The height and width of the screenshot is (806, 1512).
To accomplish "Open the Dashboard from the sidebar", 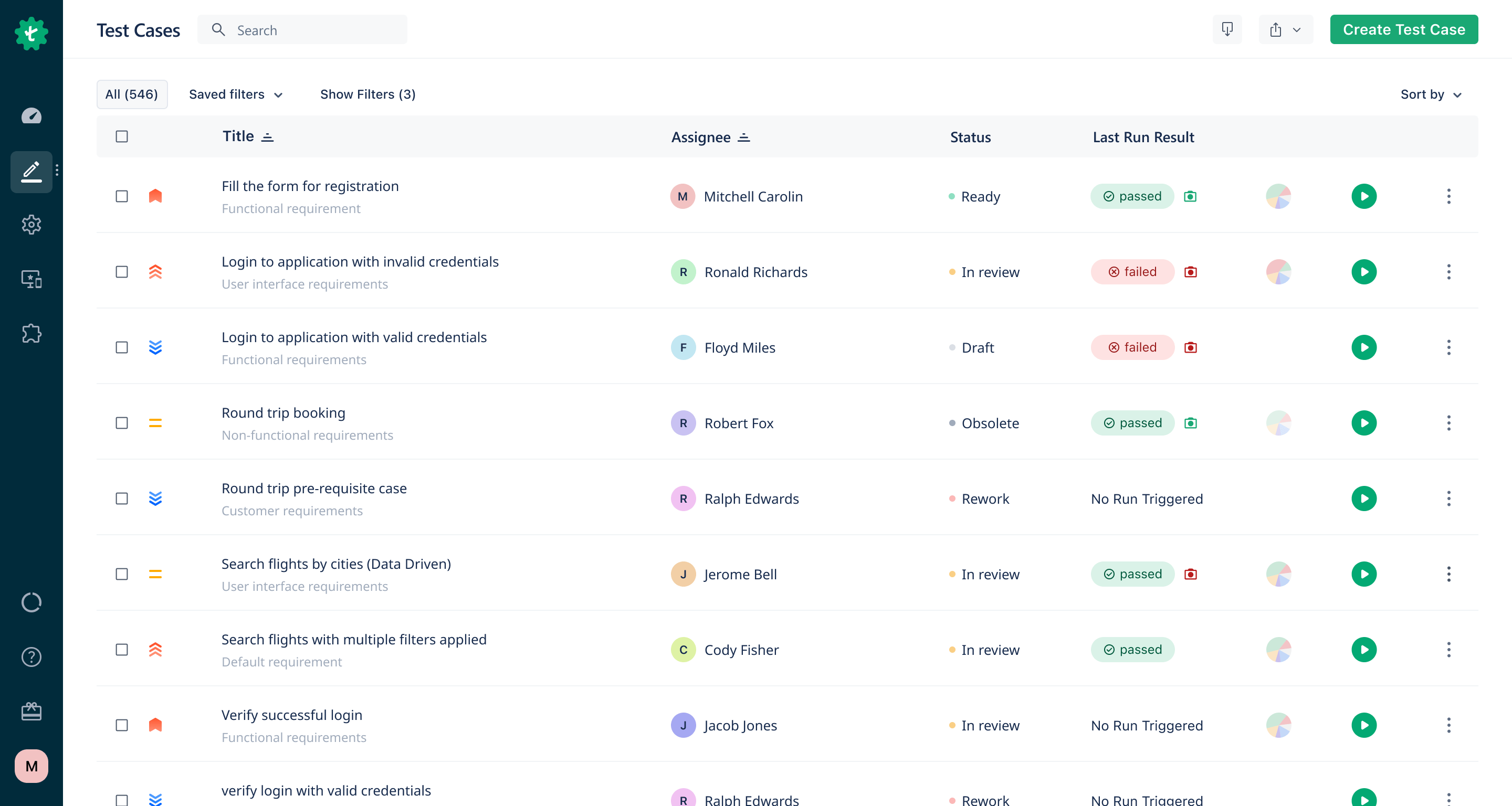I will pyautogui.click(x=31, y=115).
